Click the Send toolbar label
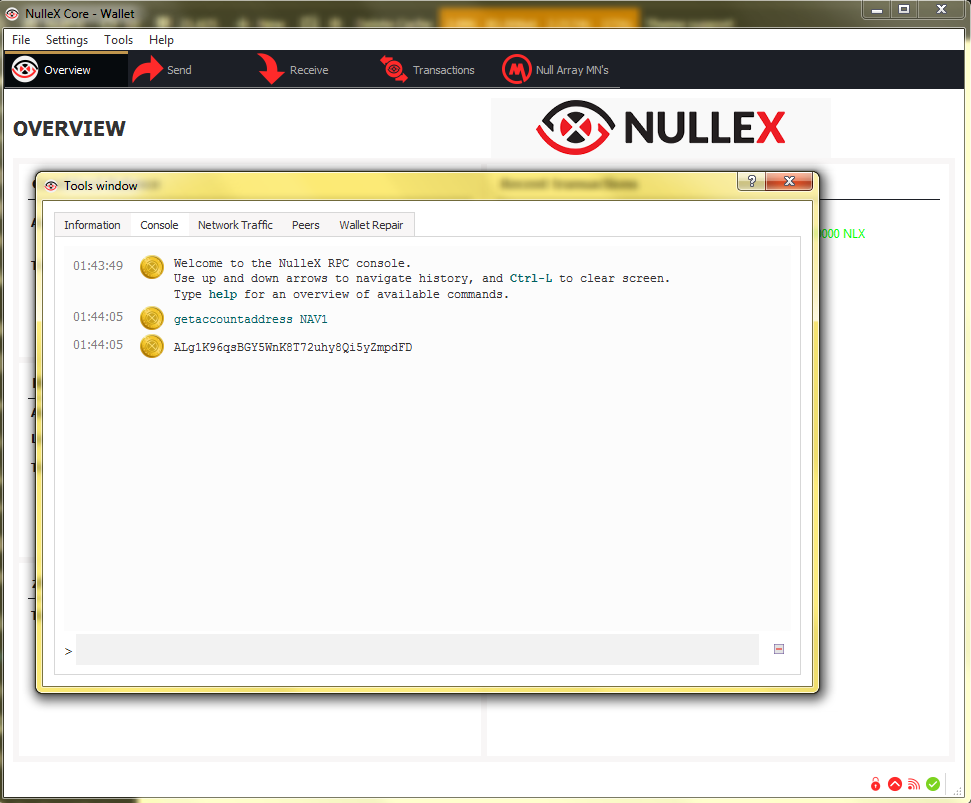Image resolution: width=971 pixels, height=803 pixels. pyautogui.click(x=179, y=70)
